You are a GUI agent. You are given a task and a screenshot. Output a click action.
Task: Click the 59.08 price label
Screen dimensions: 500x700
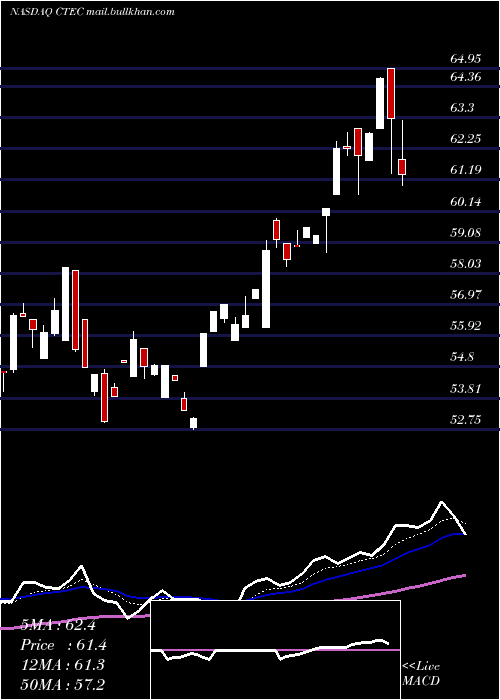point(465,233)
